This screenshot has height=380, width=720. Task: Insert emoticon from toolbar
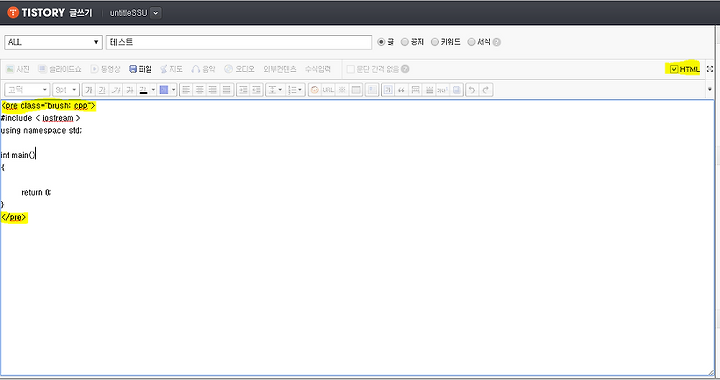click(315, 90)
